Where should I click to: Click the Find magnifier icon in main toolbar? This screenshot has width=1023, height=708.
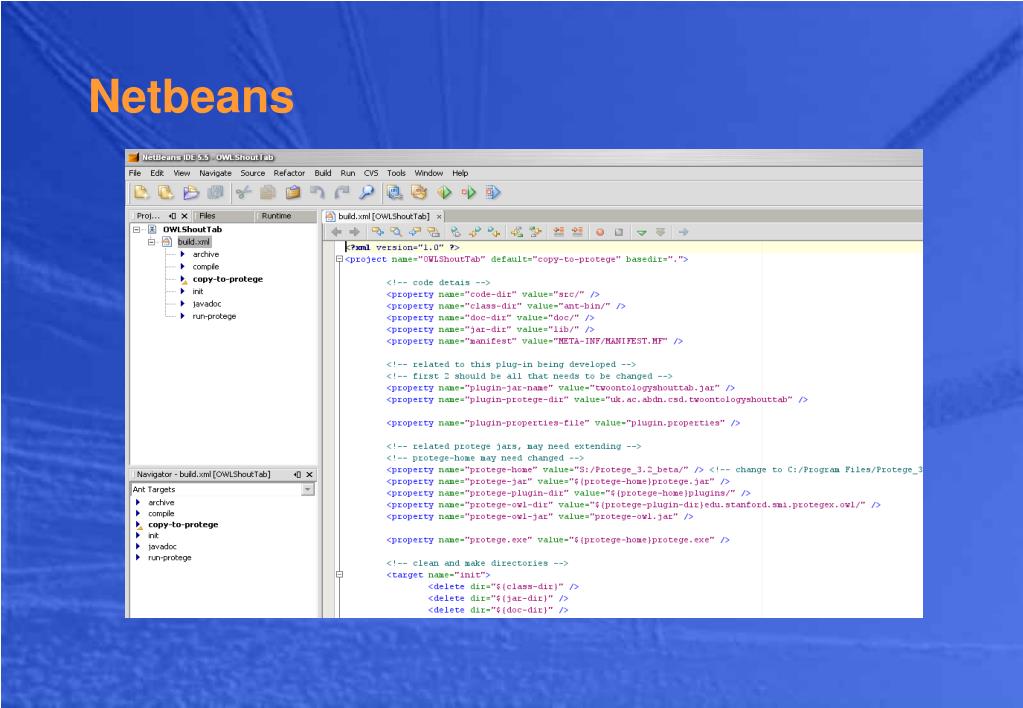[x=367, y=192]
